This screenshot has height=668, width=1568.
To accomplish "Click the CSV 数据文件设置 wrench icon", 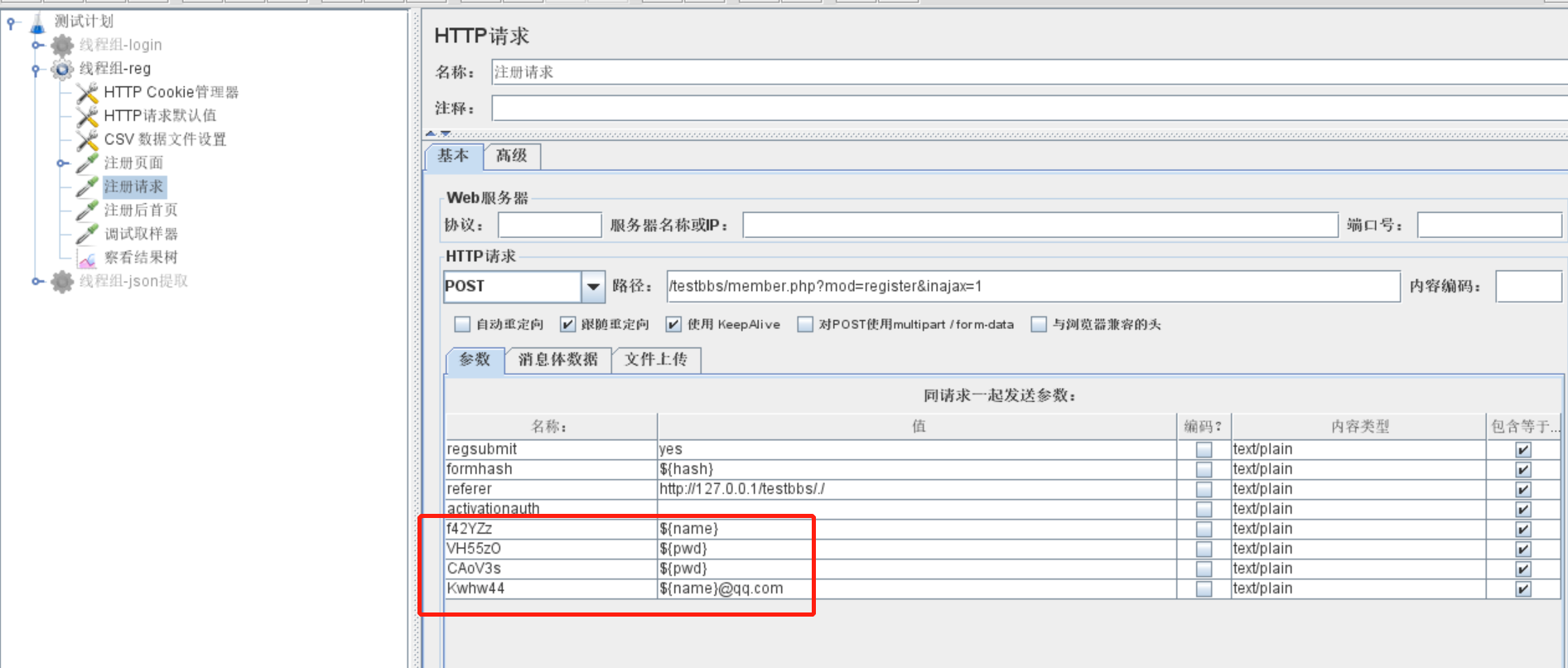I will (87, 140).
